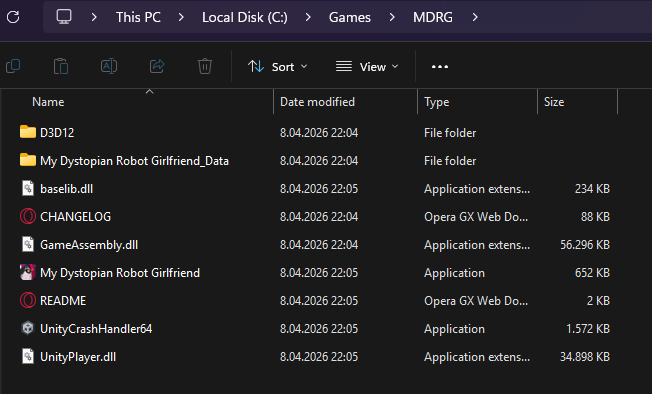
Task: Click the UnityPlayer.dll file icon
Action: pos(28,357)
